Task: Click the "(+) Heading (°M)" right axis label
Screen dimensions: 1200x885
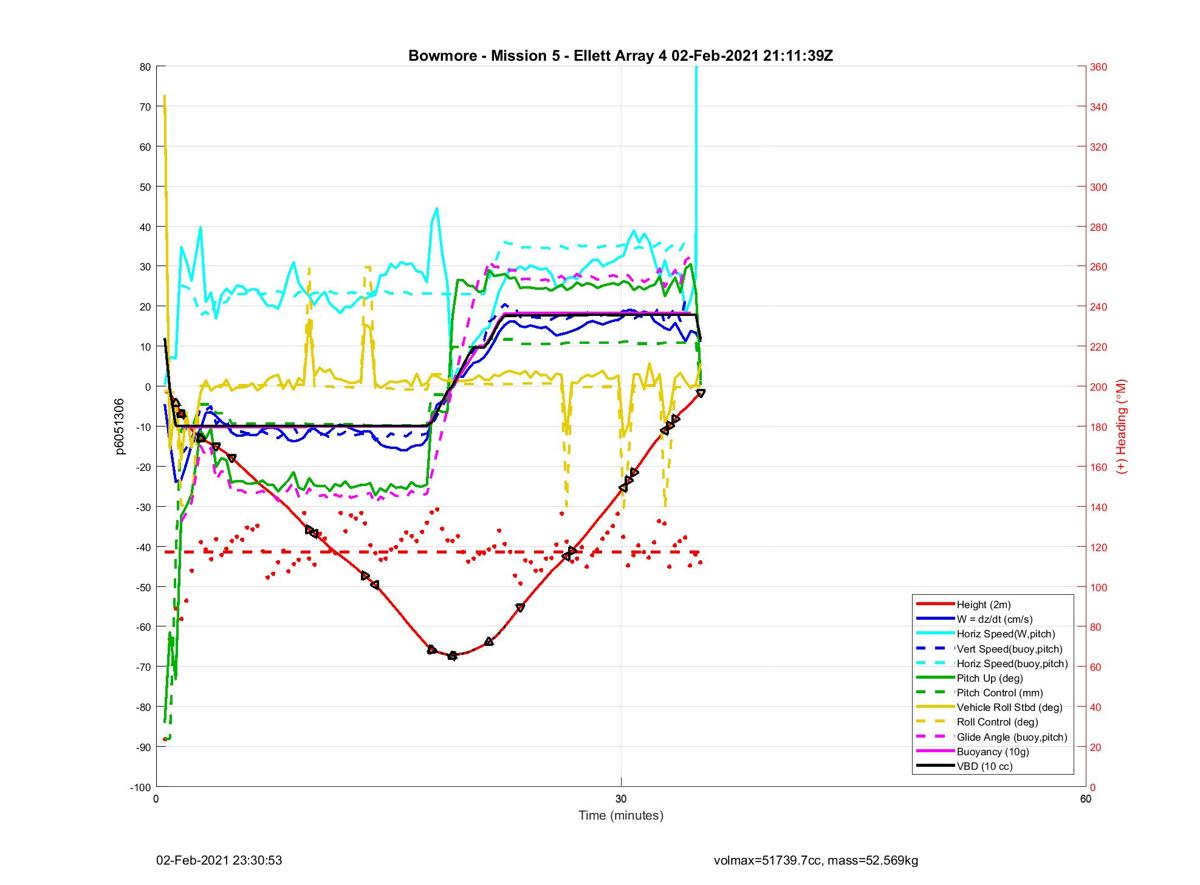Action: coord(1121,427)
